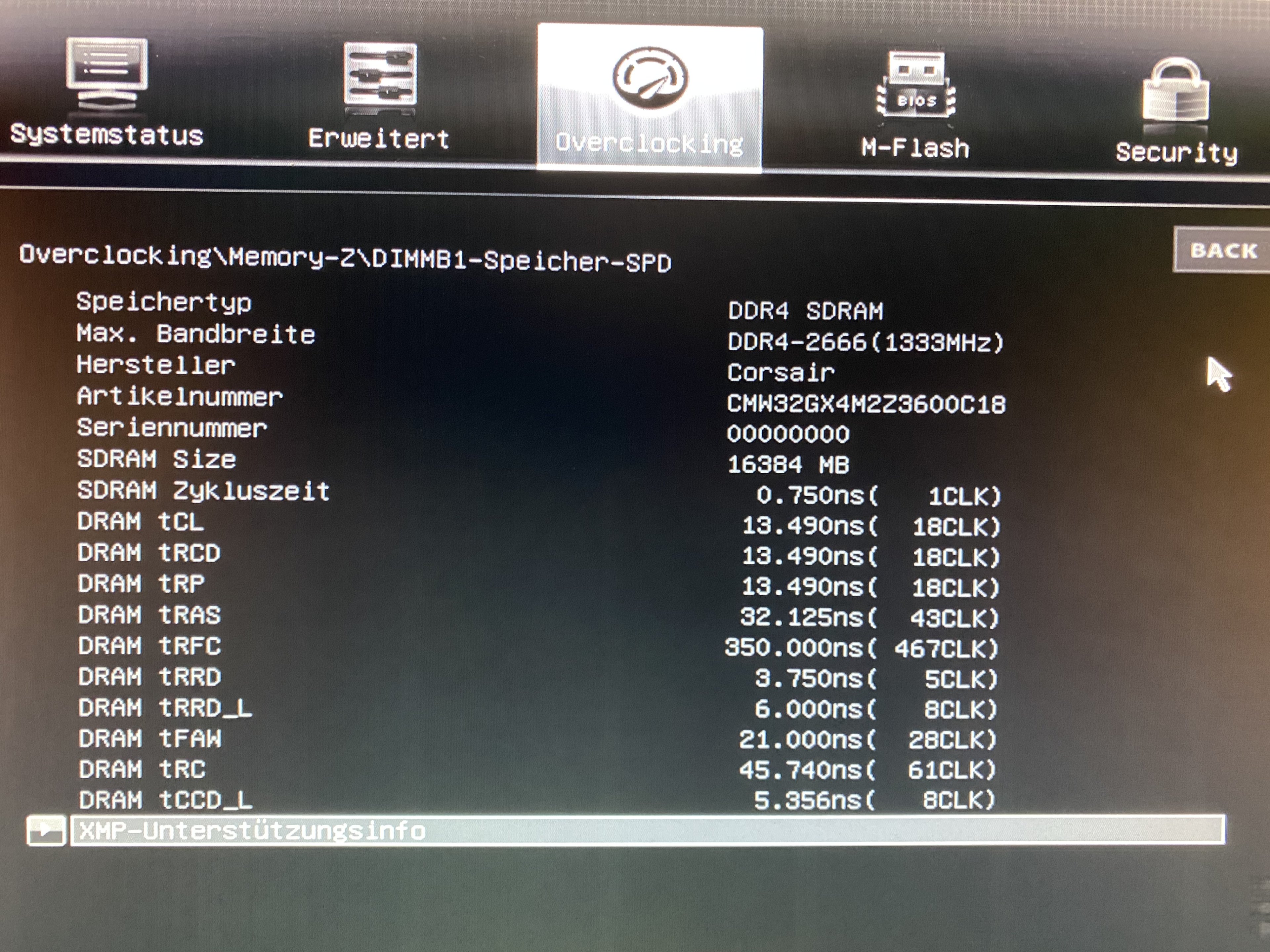The height and width of the screenshot is (952, 1270).
Task: Select the M-Flash tab label
Action: [915, 149]
